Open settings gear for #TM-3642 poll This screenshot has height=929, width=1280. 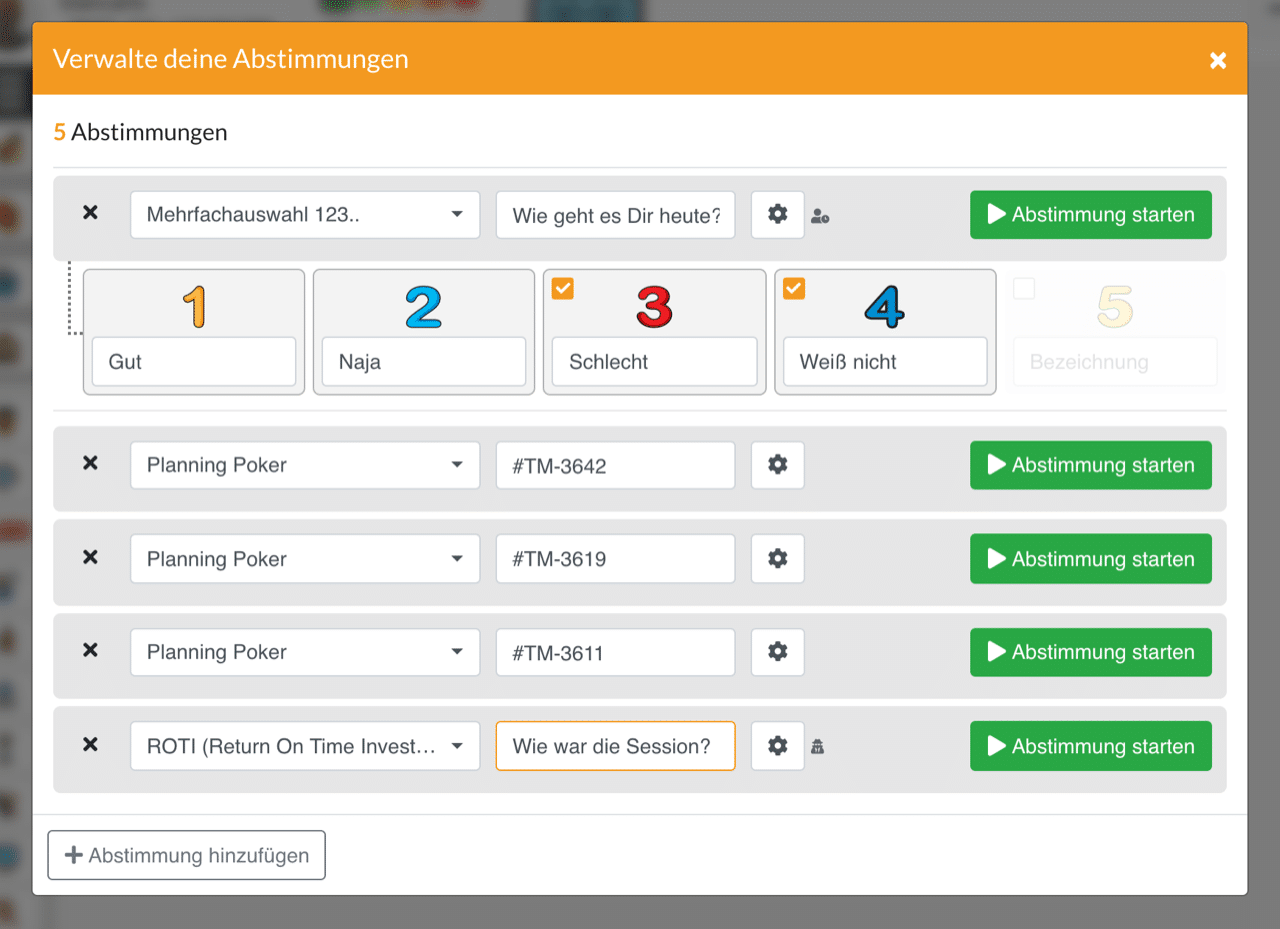click(777, 465)
